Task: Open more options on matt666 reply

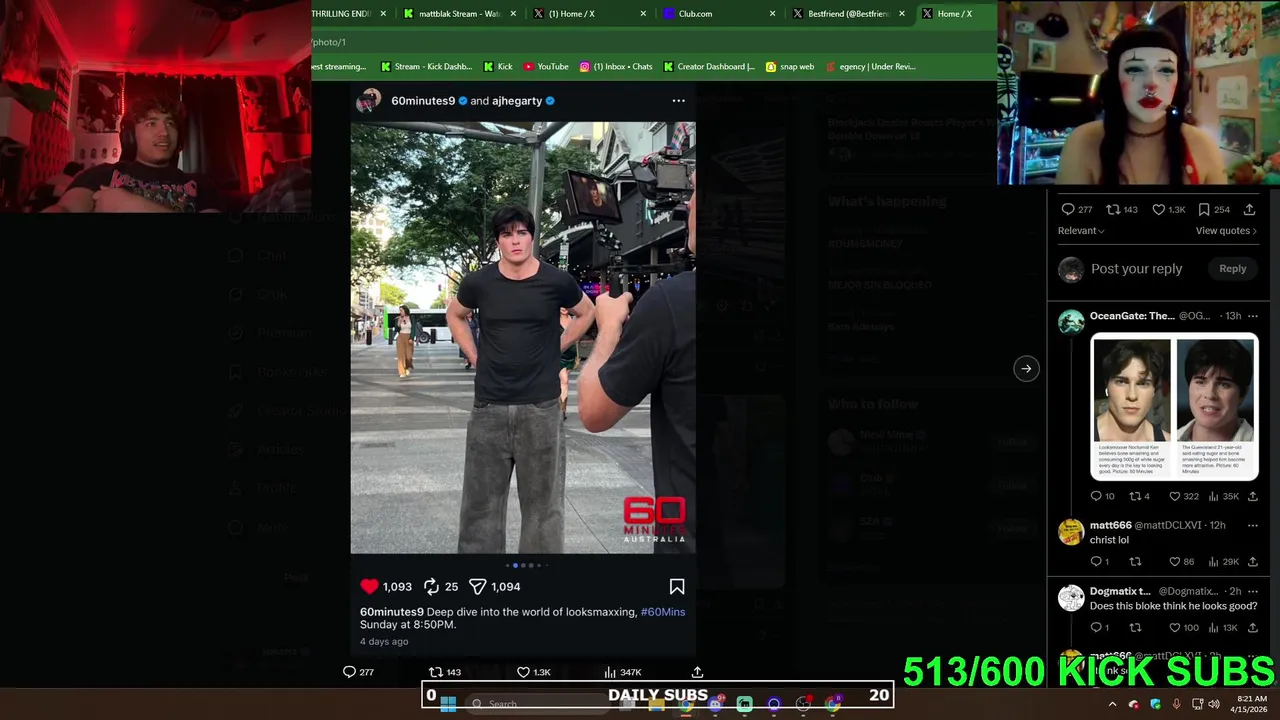Action: coord(1252,525)
